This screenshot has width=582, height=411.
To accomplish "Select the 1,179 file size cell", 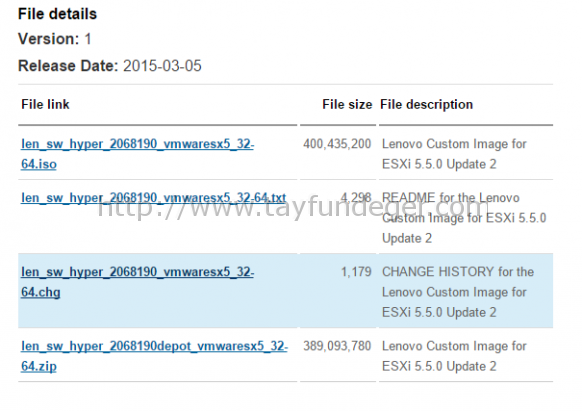I will coord(356,272).
